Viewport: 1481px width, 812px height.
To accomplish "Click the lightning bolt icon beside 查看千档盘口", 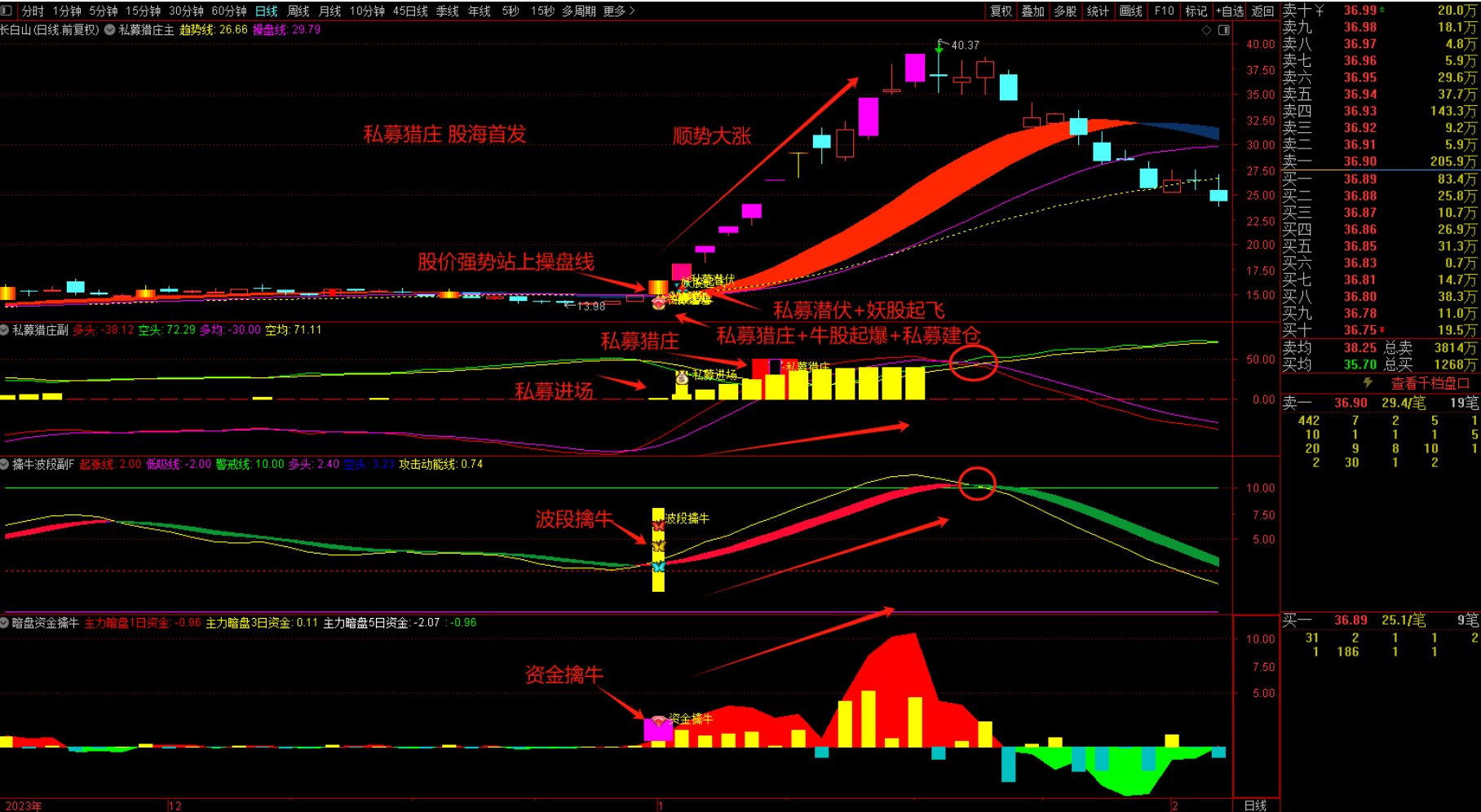I will coord(1368,383).
